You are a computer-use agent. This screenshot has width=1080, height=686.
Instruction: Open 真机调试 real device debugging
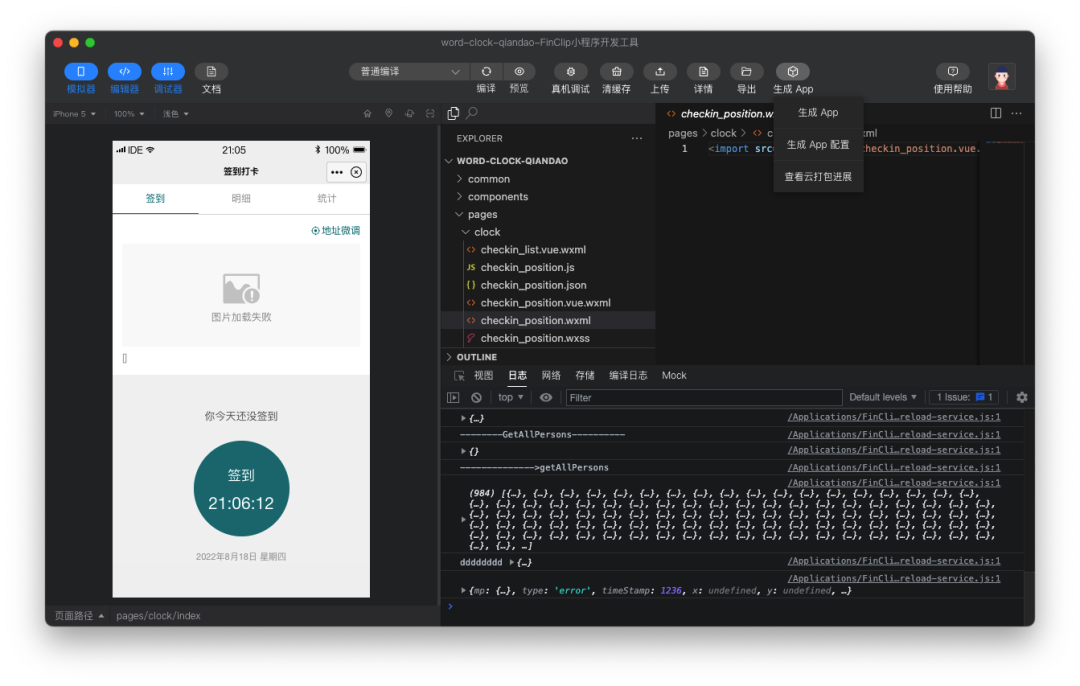[570, 72]
